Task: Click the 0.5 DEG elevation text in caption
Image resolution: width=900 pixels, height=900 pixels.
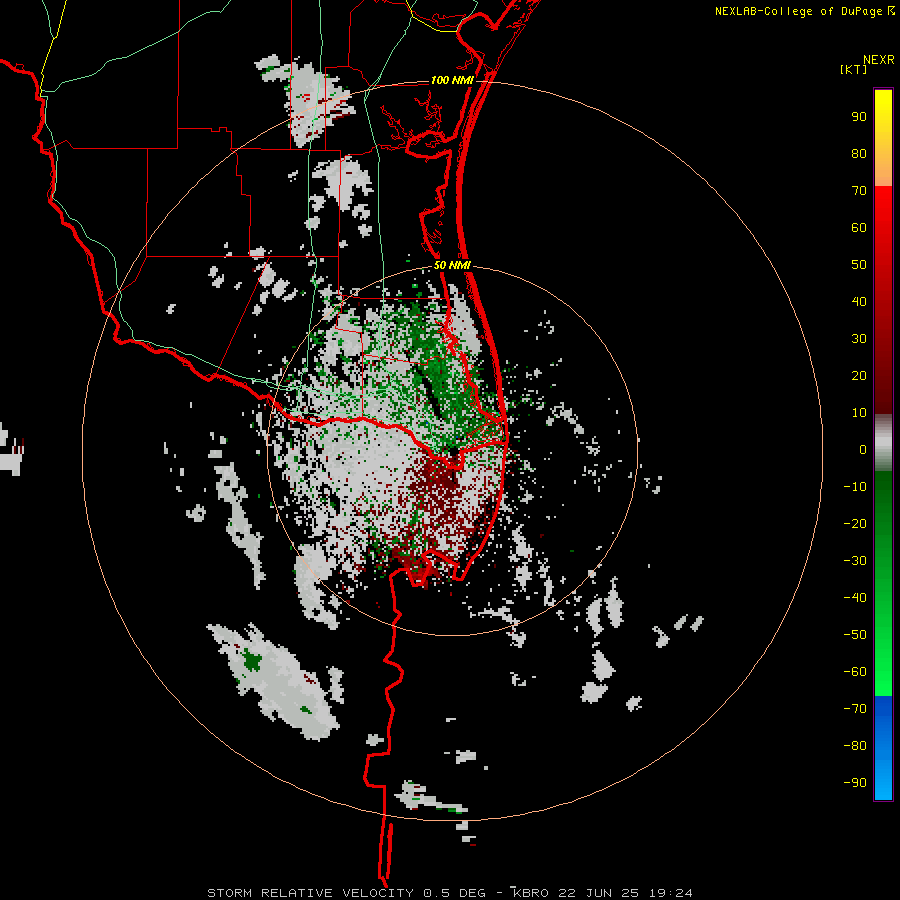Action: point(455,893)
